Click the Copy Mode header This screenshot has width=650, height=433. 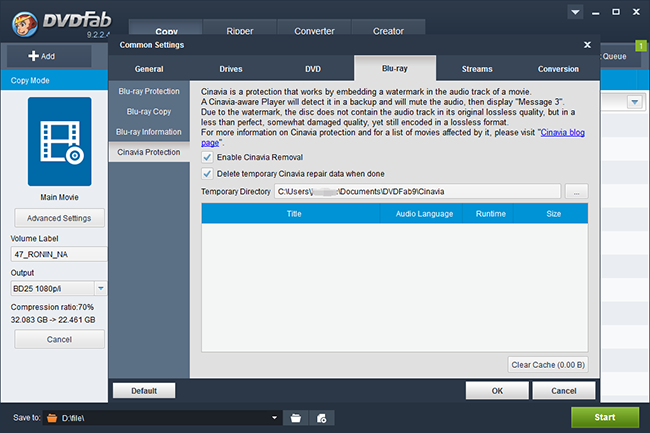click(x=54, y=80)
